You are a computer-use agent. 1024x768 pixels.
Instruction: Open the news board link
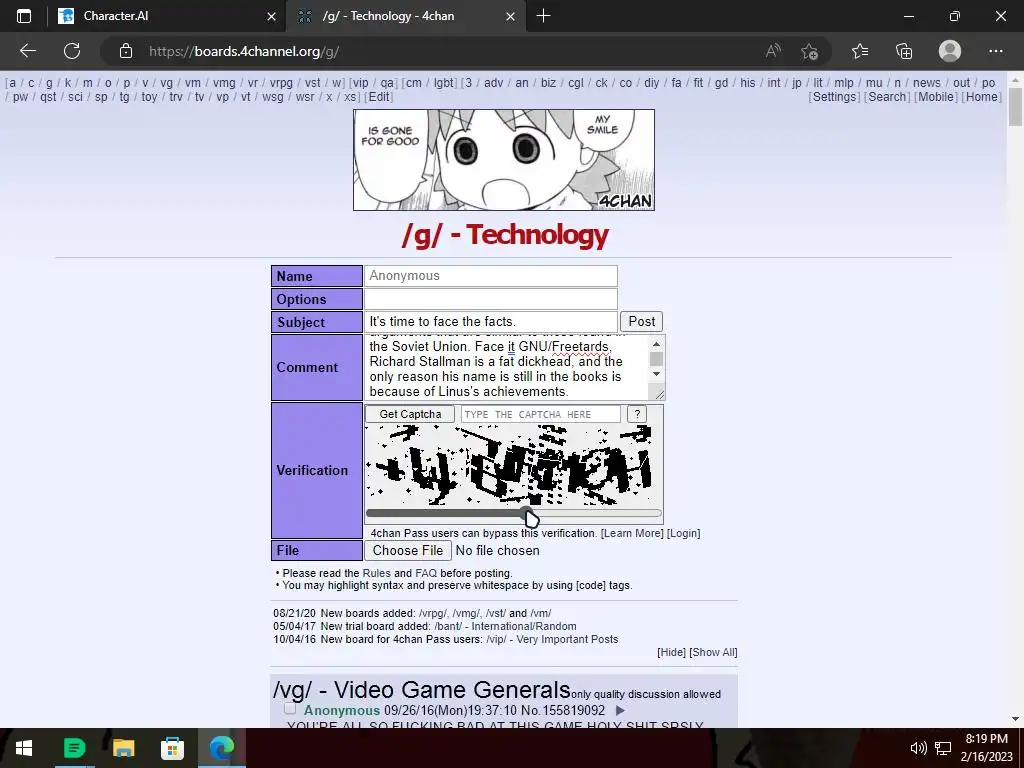tap(927, 83)
